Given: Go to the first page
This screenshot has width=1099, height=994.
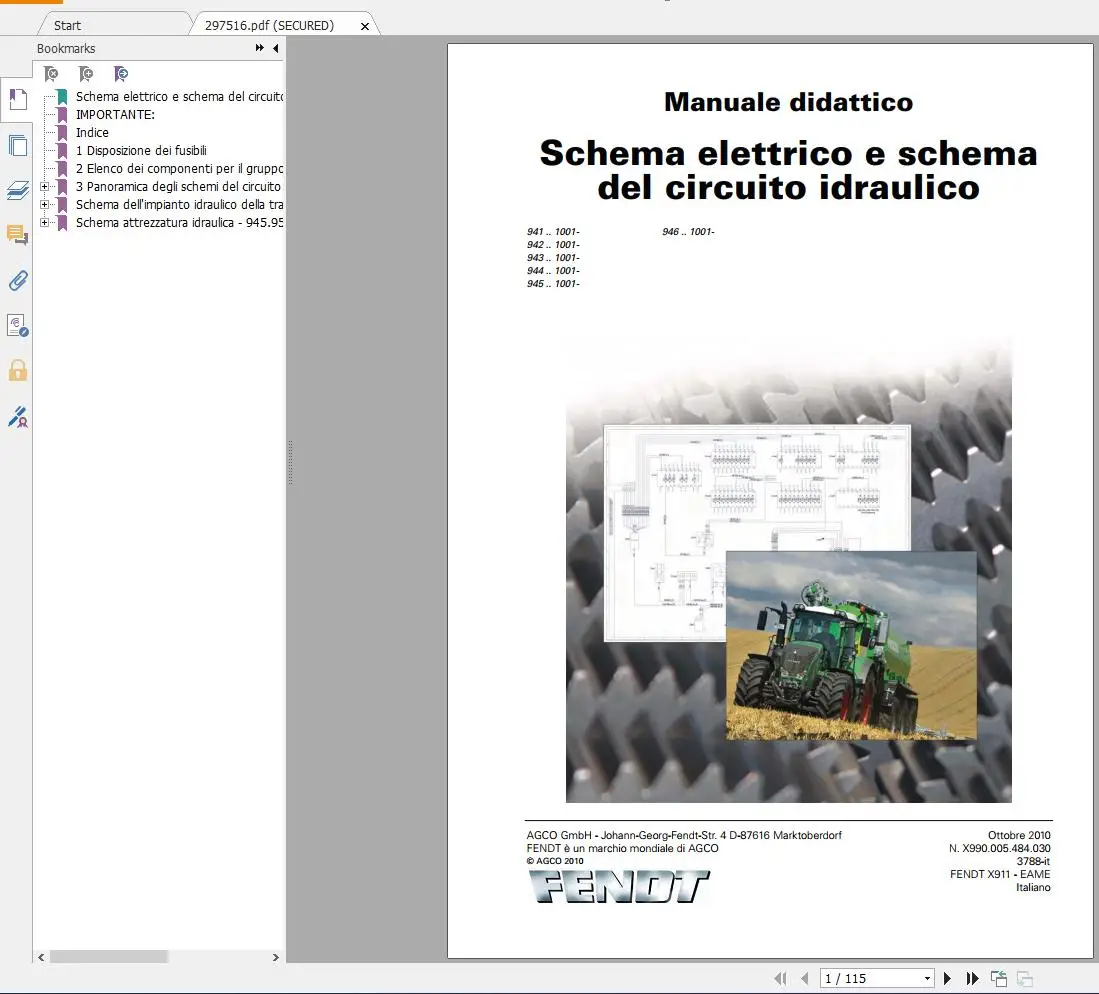Looking at the screenshot, I should point(780,979).
